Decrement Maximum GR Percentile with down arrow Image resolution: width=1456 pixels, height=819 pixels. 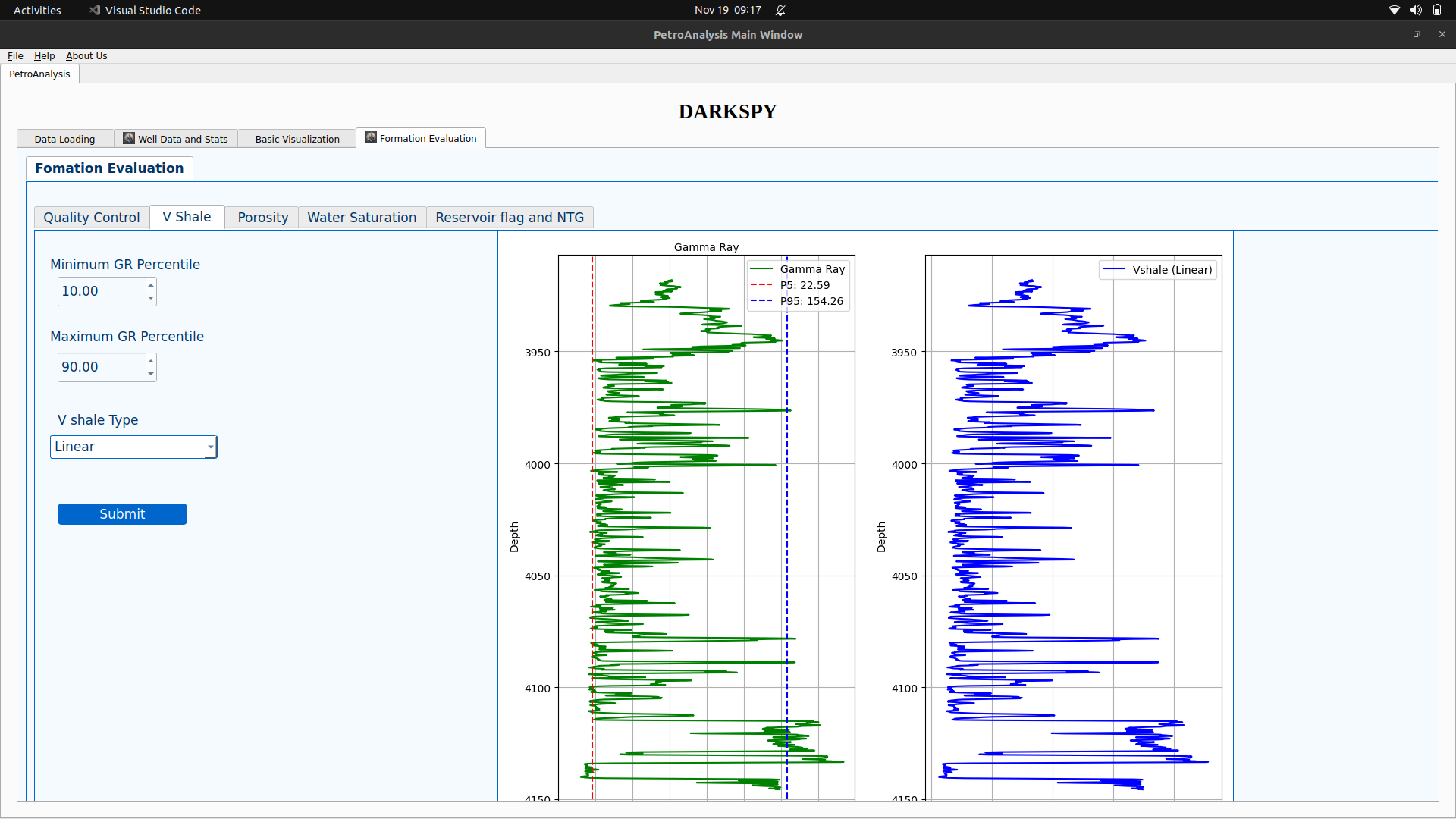[150, 372]
